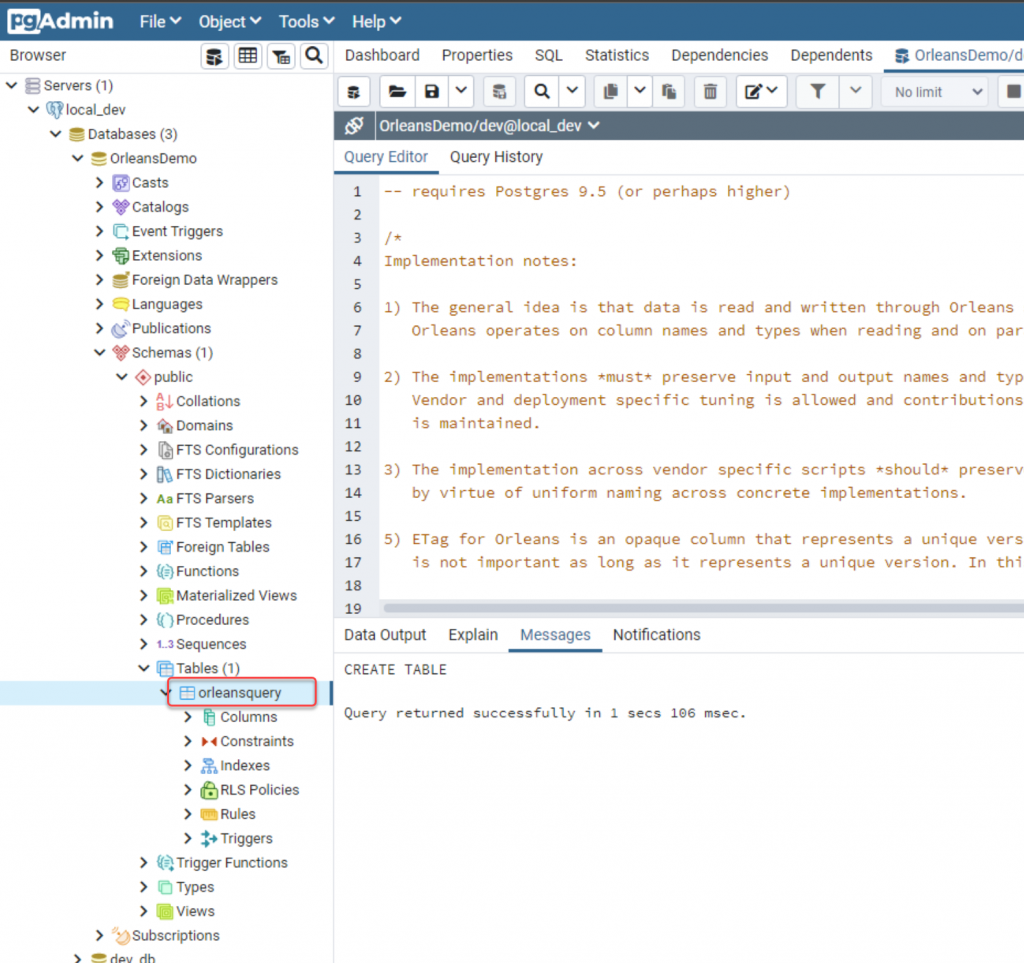Viewport: 1024px width, 963px height.
Task: Collapse the Tables (1) node
Action: pyautogui.click(x=144, y=669)
